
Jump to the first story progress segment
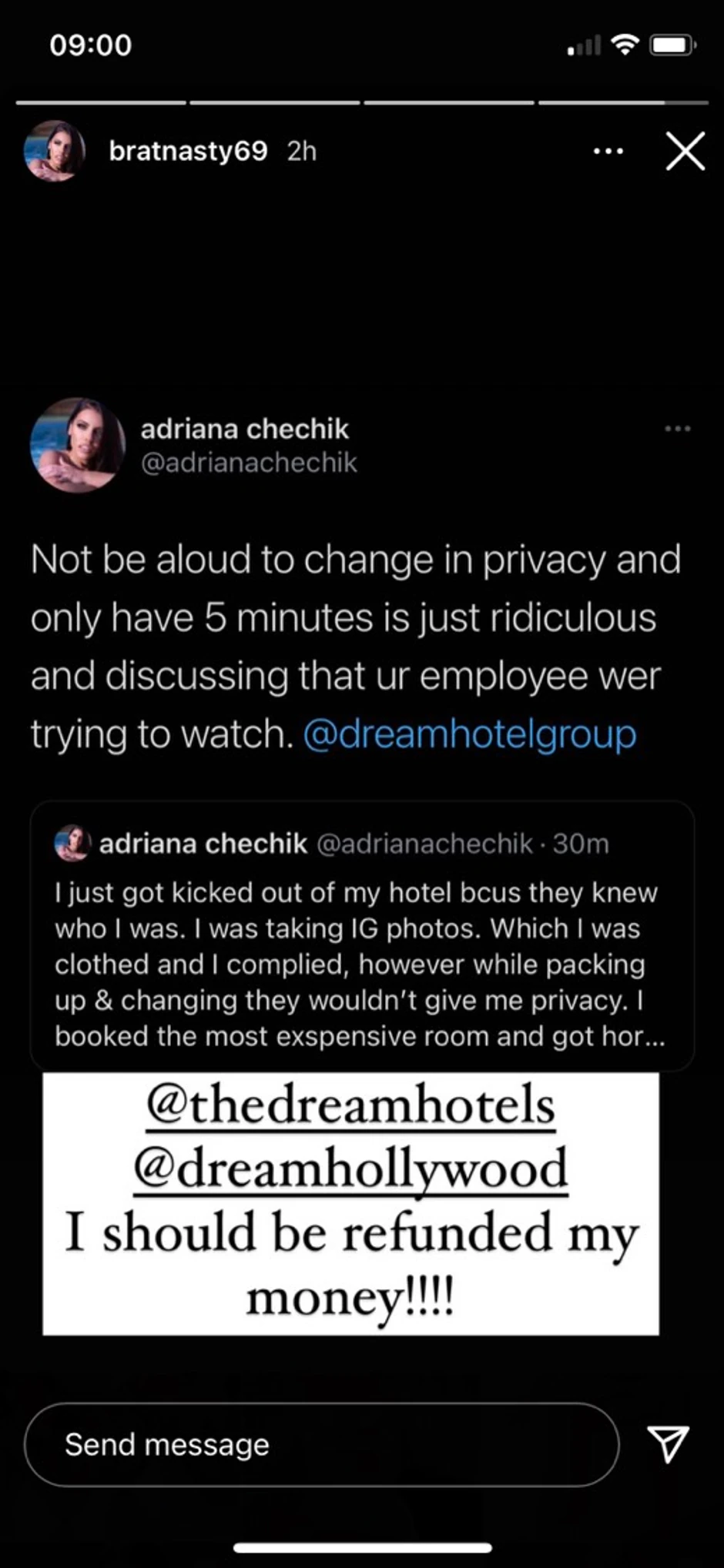[x=101, y=102]
